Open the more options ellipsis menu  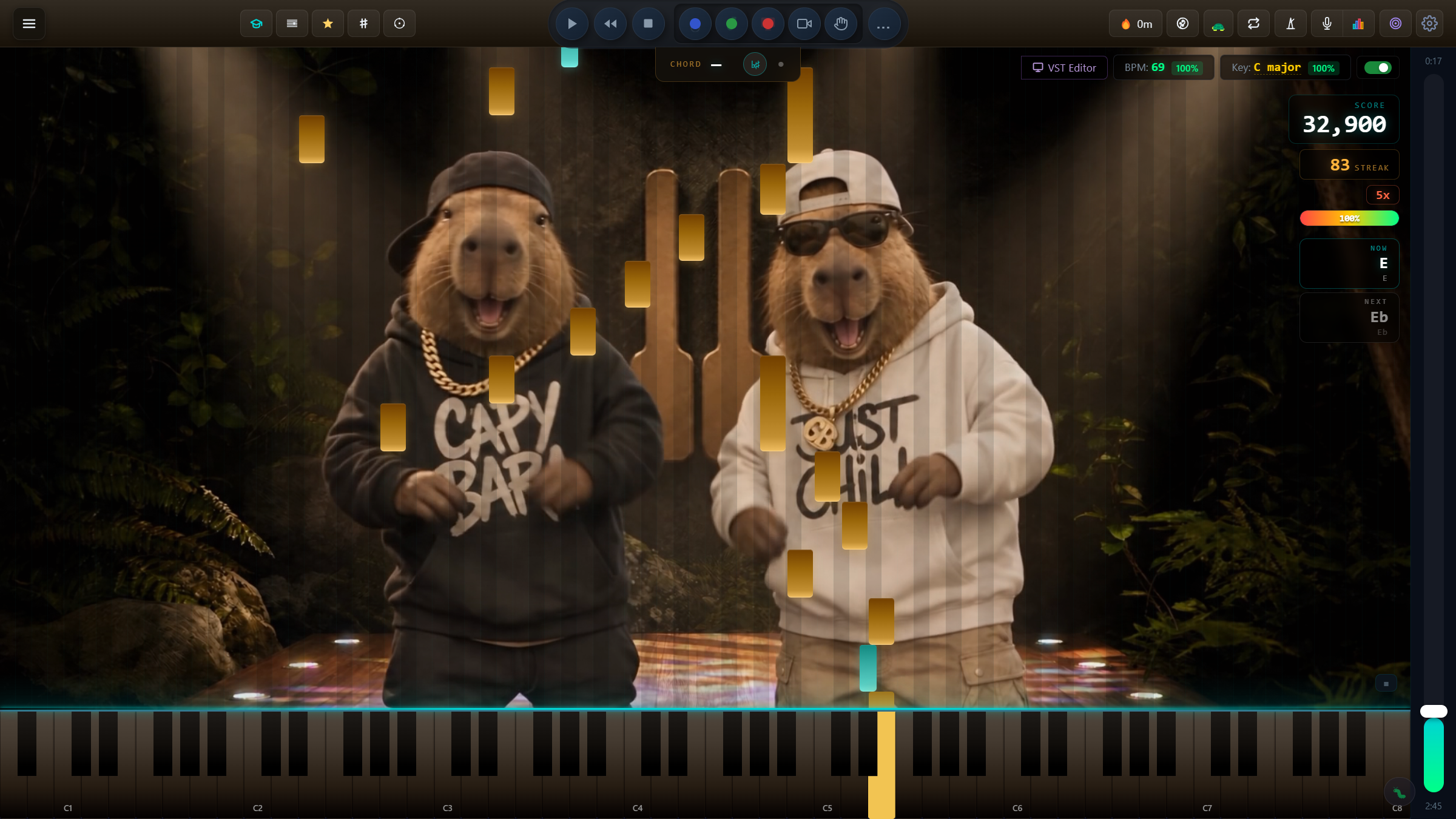883,24
